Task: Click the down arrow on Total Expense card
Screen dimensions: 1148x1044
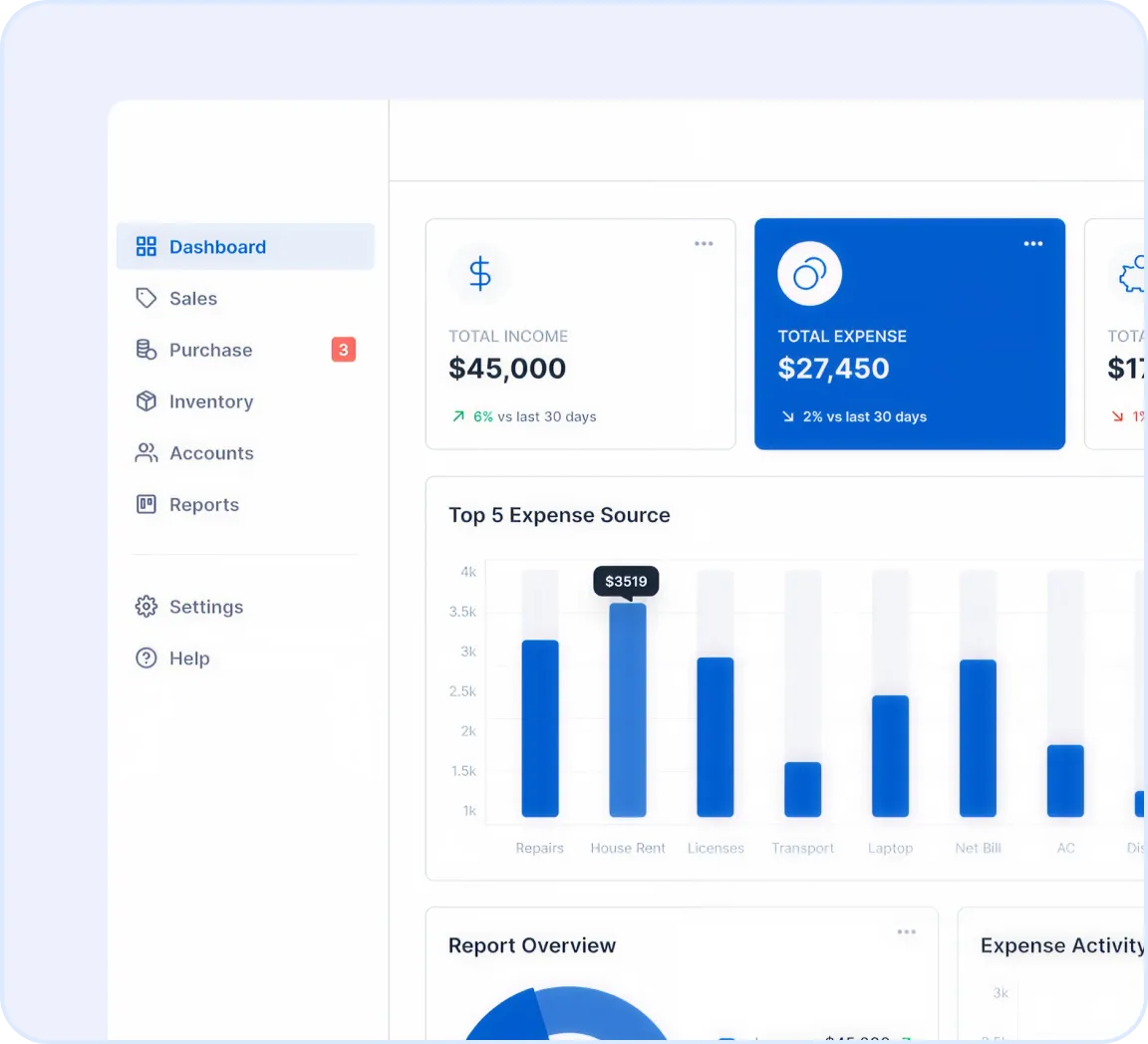Action: [788, 416]
